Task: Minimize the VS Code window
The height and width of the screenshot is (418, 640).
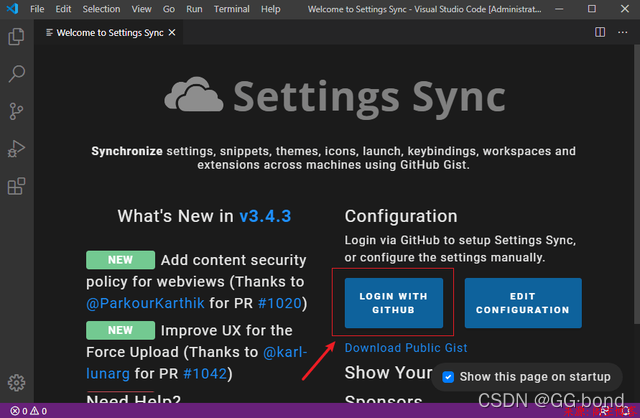Action: coord(559,9)
